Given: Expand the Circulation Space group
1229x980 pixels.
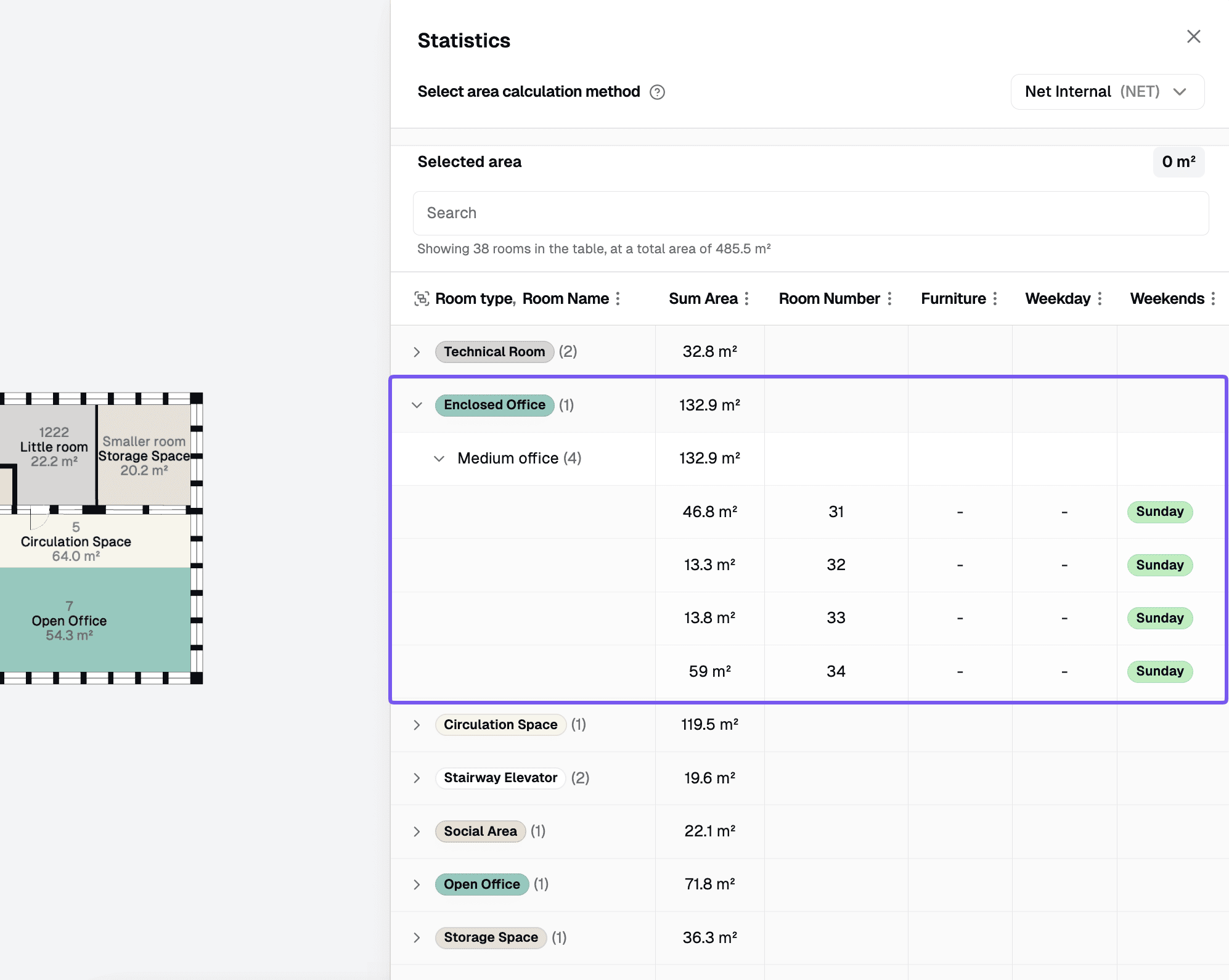Looking at the screenshot, I should 417,725.
